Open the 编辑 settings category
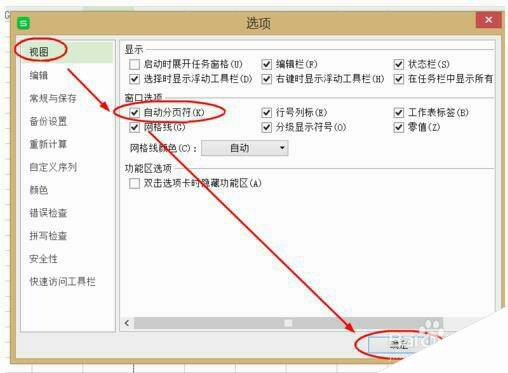Viewport: 508px width, 373px height. [x=39, y=75]
